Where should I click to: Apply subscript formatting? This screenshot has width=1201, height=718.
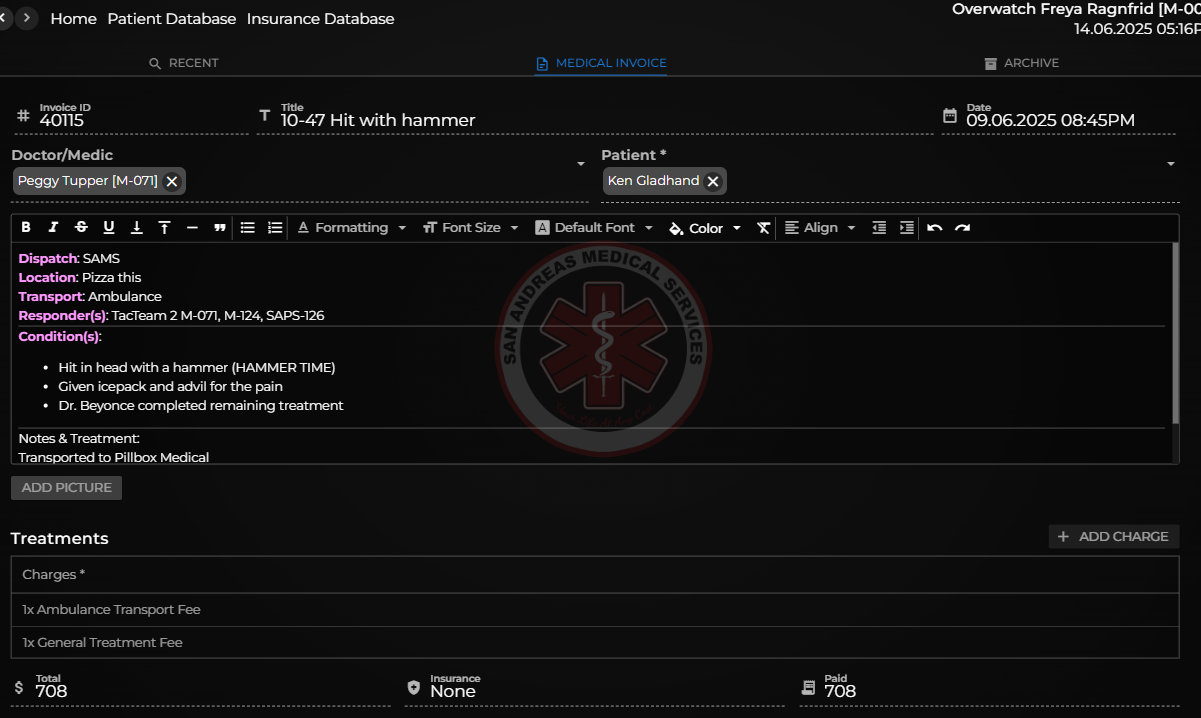(x=137, y=228)
